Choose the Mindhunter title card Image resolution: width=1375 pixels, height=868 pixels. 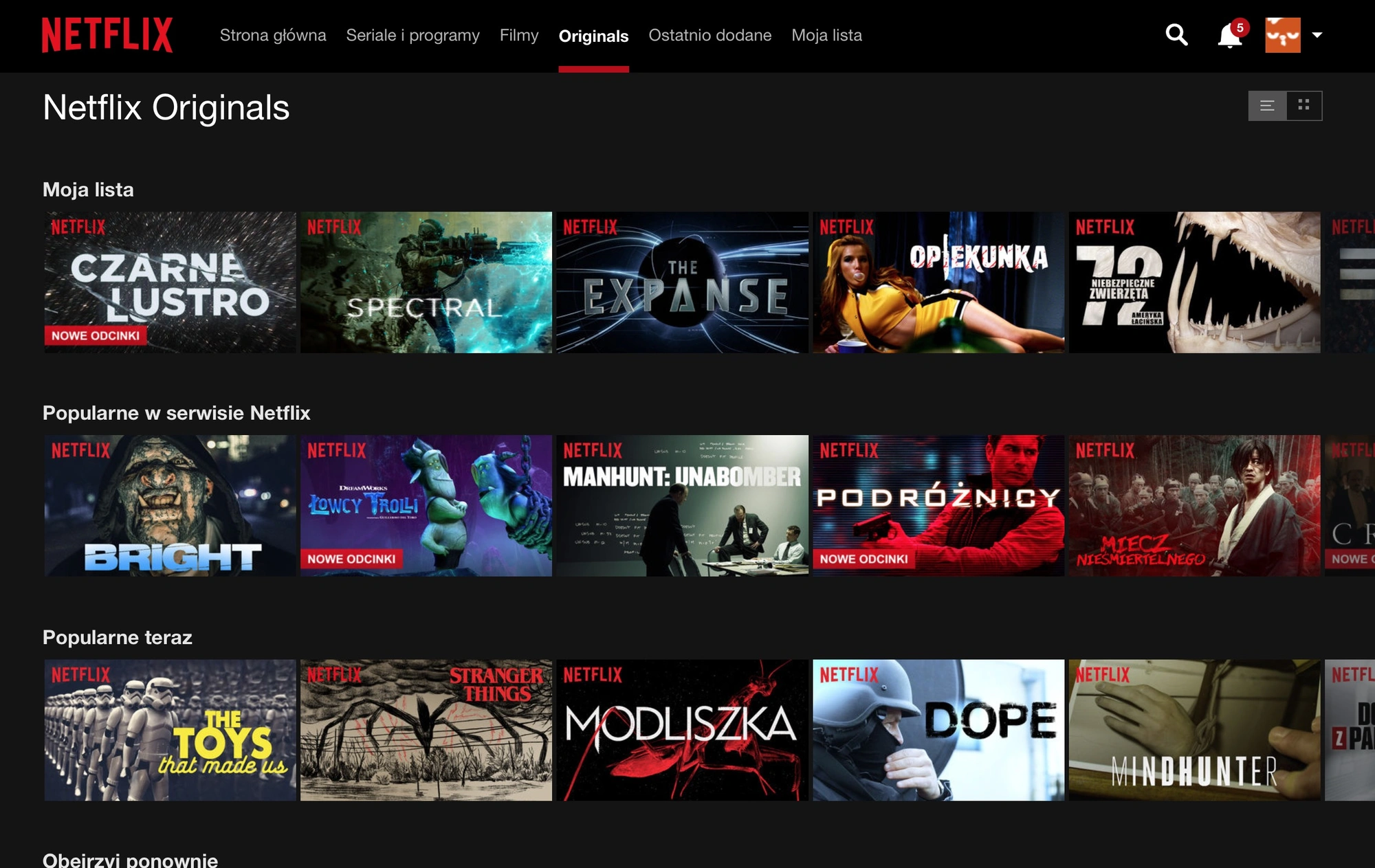(x=1194, y=730)
